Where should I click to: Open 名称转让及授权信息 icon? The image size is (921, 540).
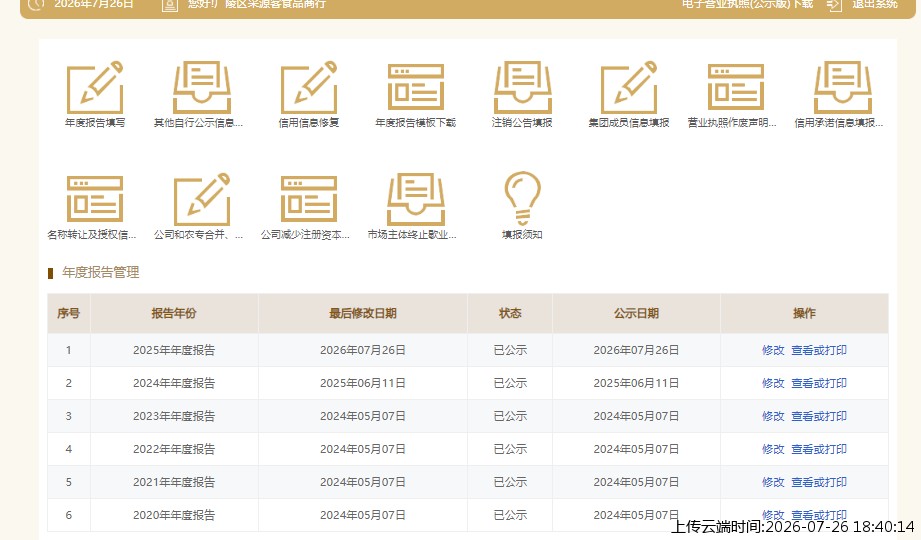click(95, 199)
